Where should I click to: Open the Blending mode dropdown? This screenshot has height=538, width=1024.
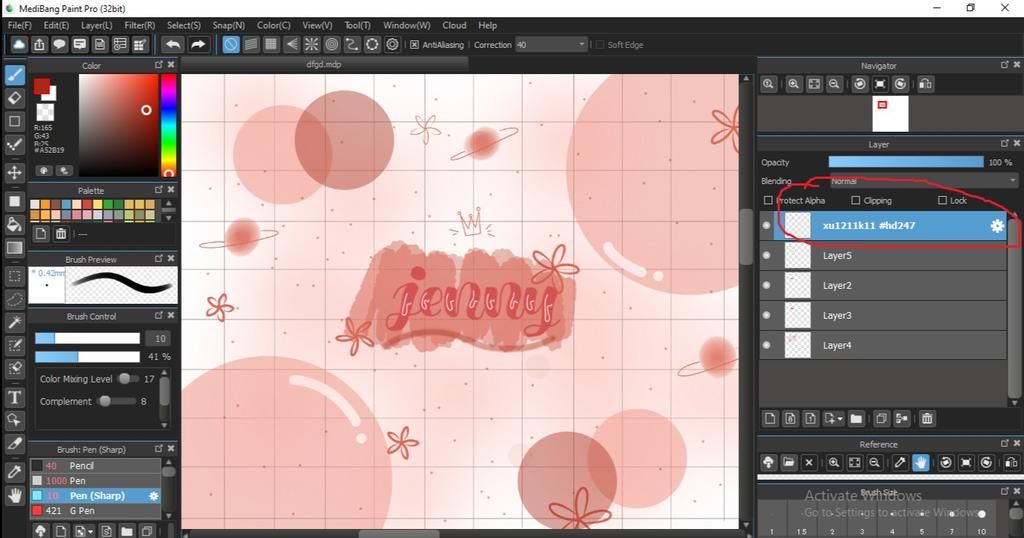tap(922, 181)
